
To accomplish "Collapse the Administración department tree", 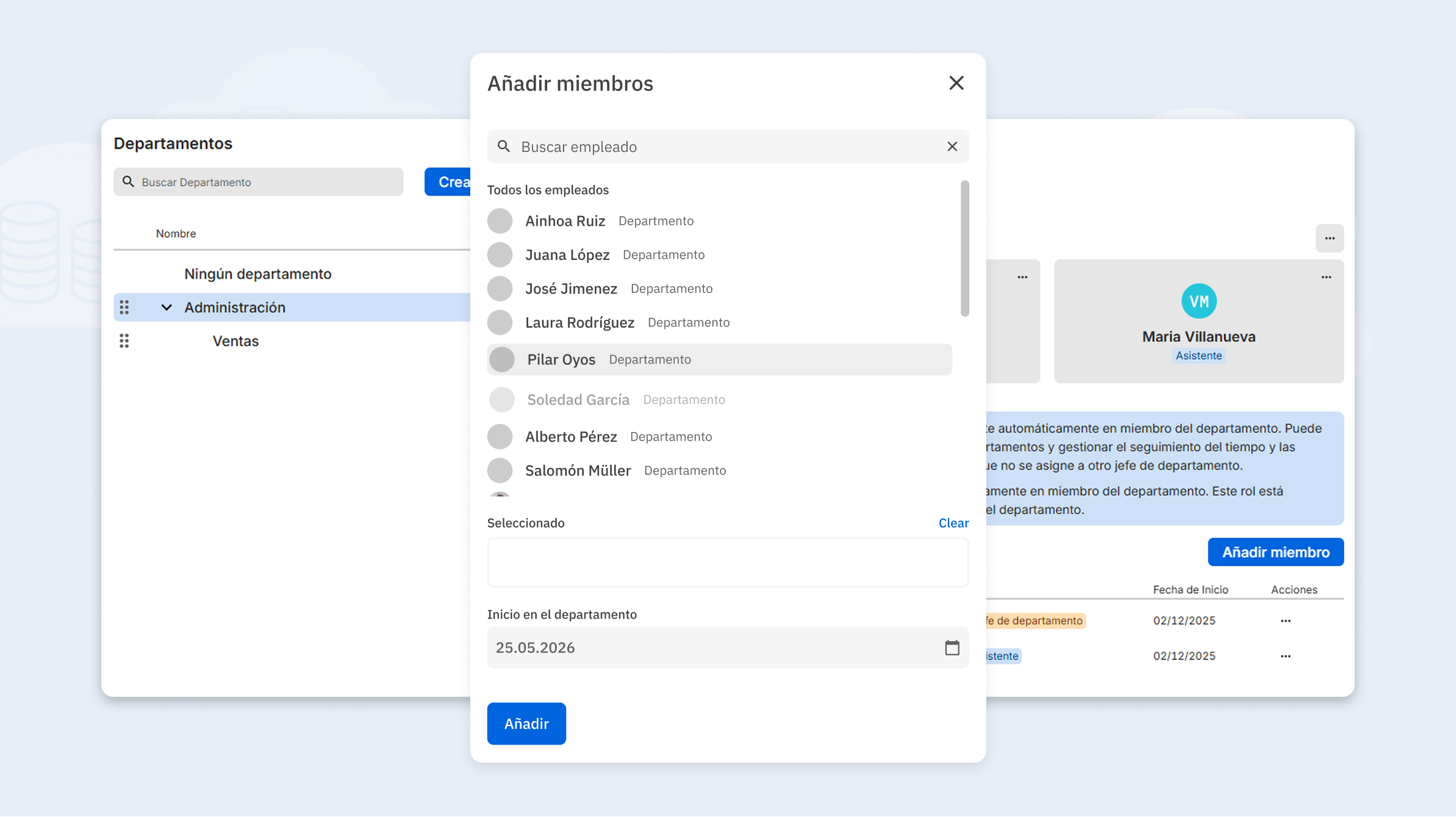I will point(167,308).
